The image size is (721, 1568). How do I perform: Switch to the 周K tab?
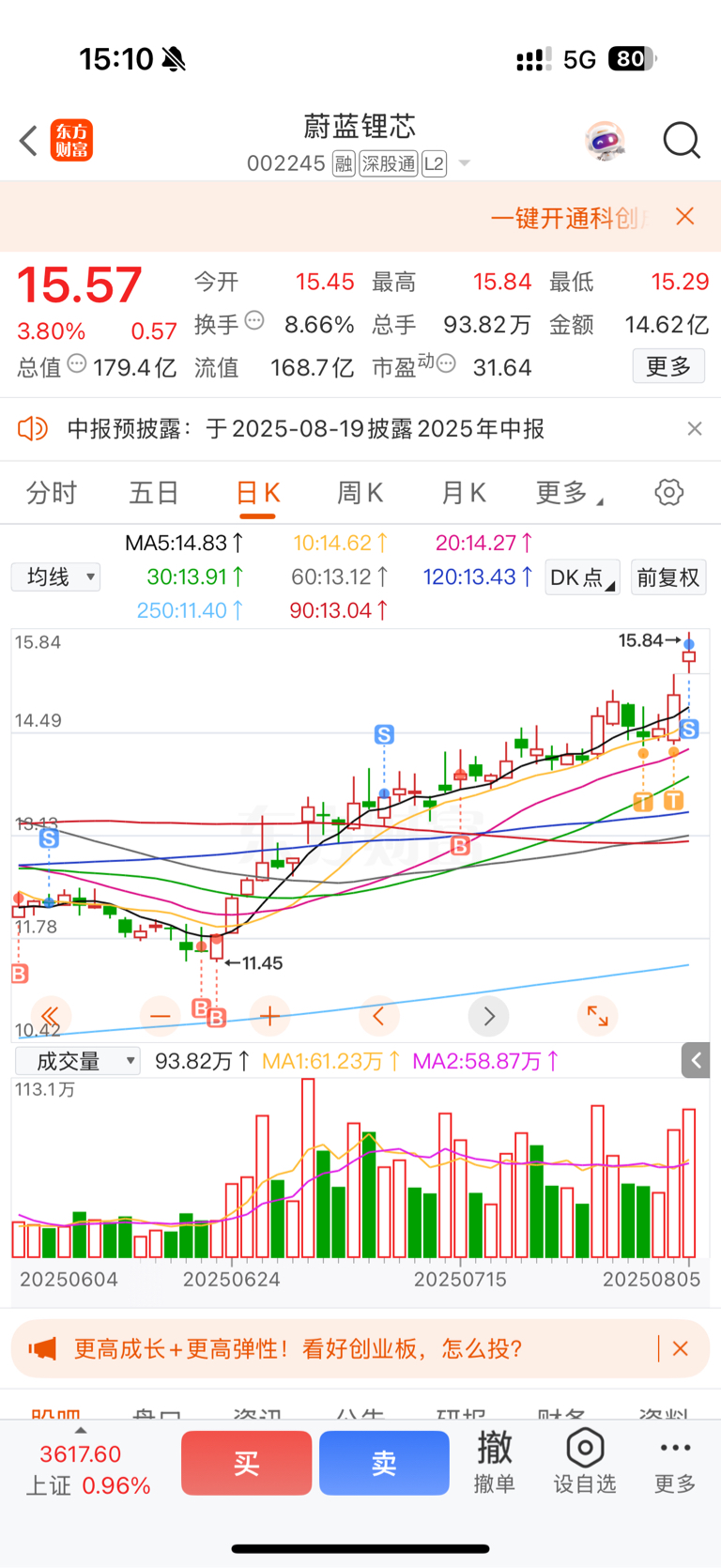(x=360, y=492)
